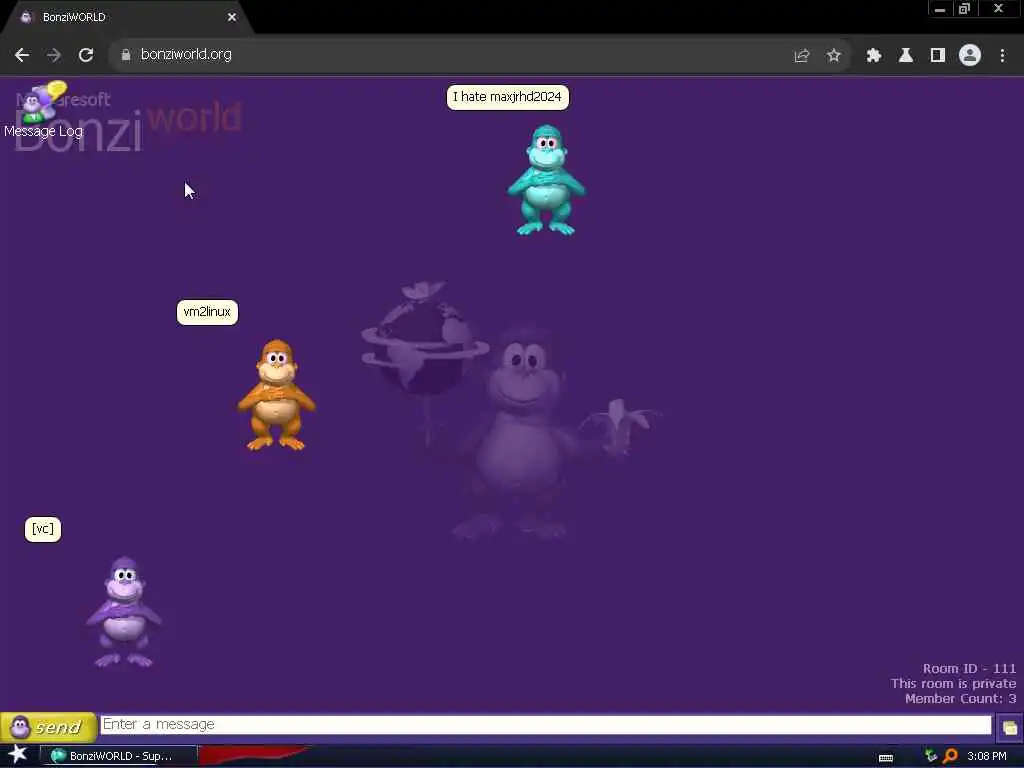
Task: Focus the 'Enter a message' field
Action: tap(546, 725)
